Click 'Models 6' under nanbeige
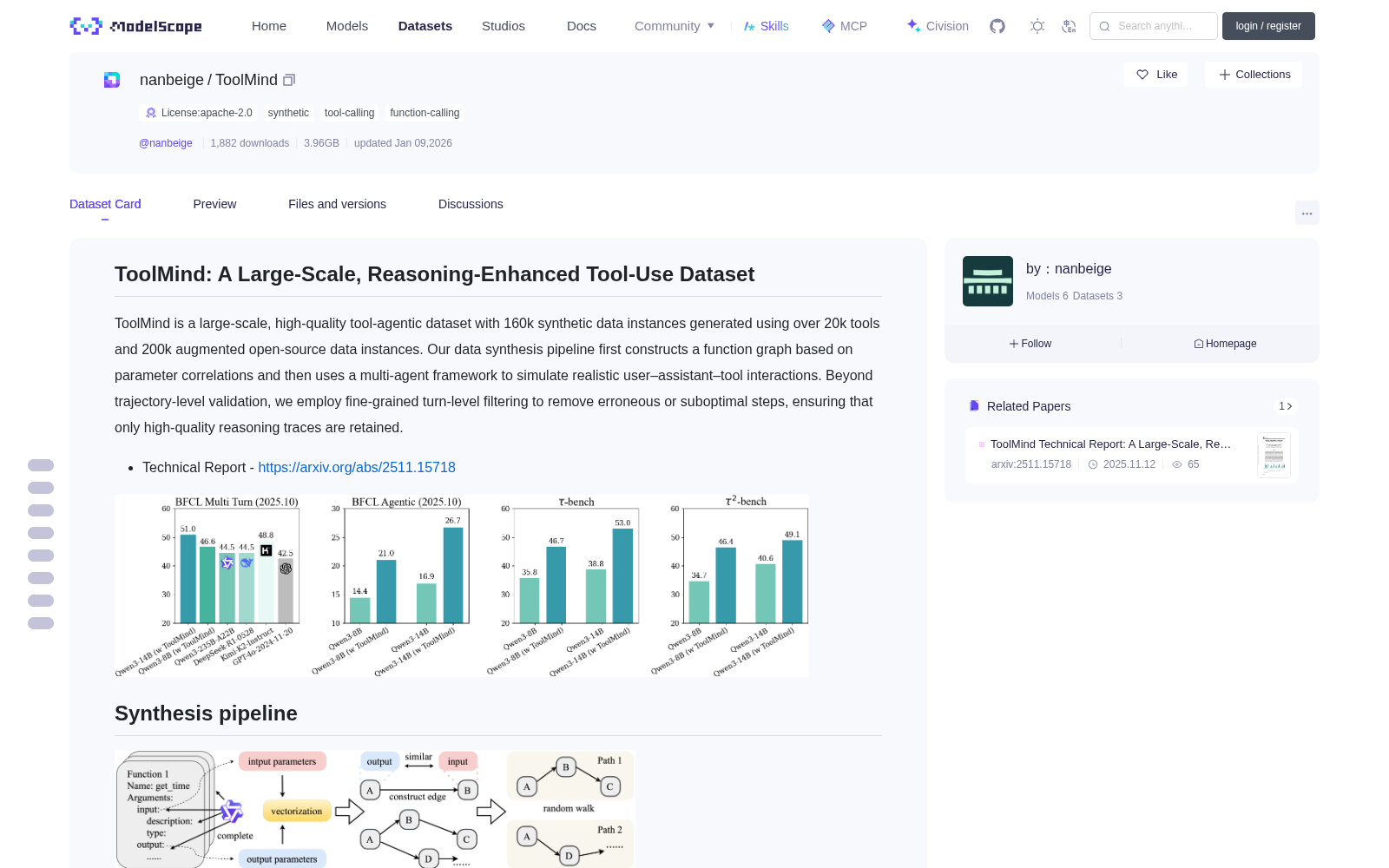The height and width of the screenshot is (868, 1389). 1047,296
